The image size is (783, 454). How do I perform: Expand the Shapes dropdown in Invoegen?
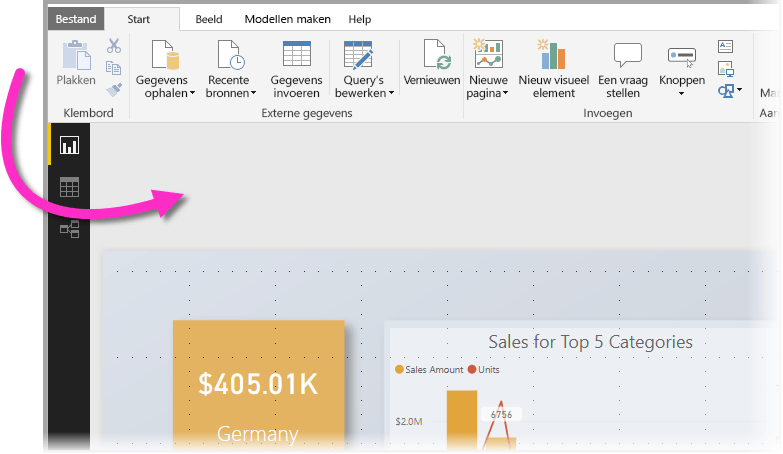(740, 90)
